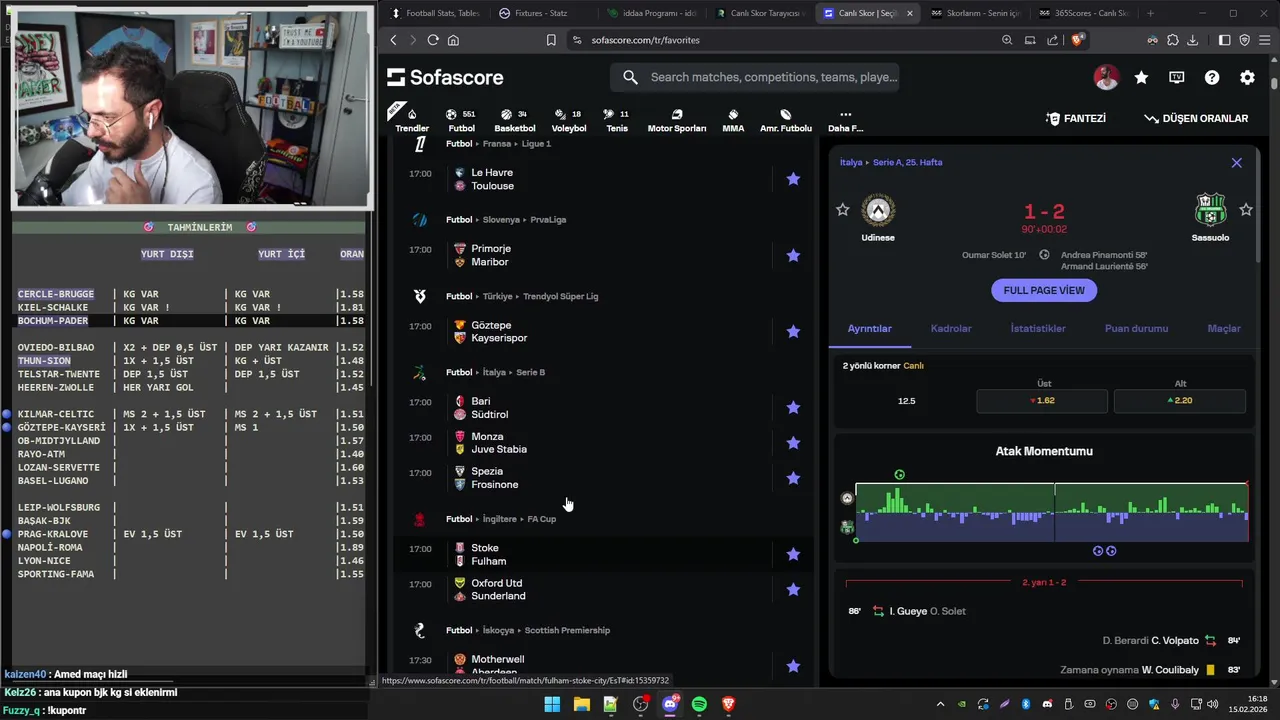1280x720 pixels.
Task: Unfavorite the Primorje vs Maribor match
Action: click(793, 255)
